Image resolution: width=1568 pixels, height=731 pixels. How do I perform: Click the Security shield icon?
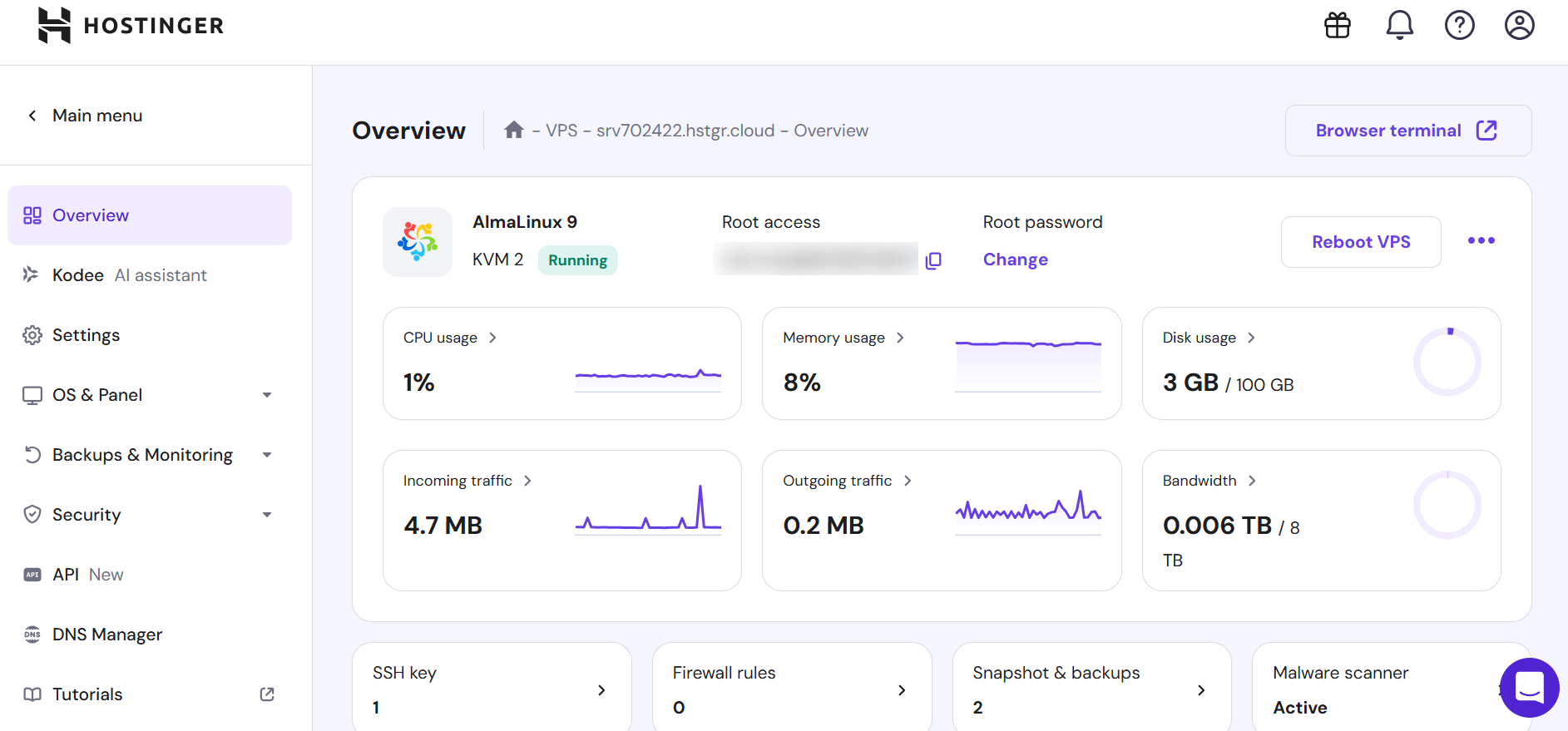click(x=32, y=515)
